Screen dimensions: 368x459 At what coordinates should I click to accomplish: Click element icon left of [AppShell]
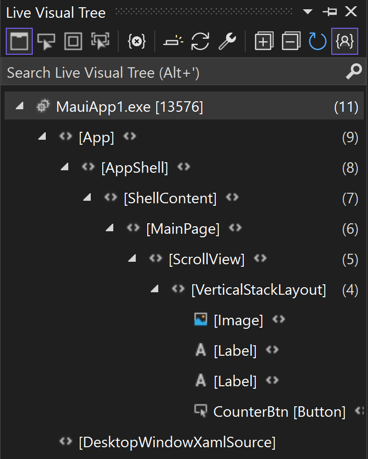coord(88,167)
